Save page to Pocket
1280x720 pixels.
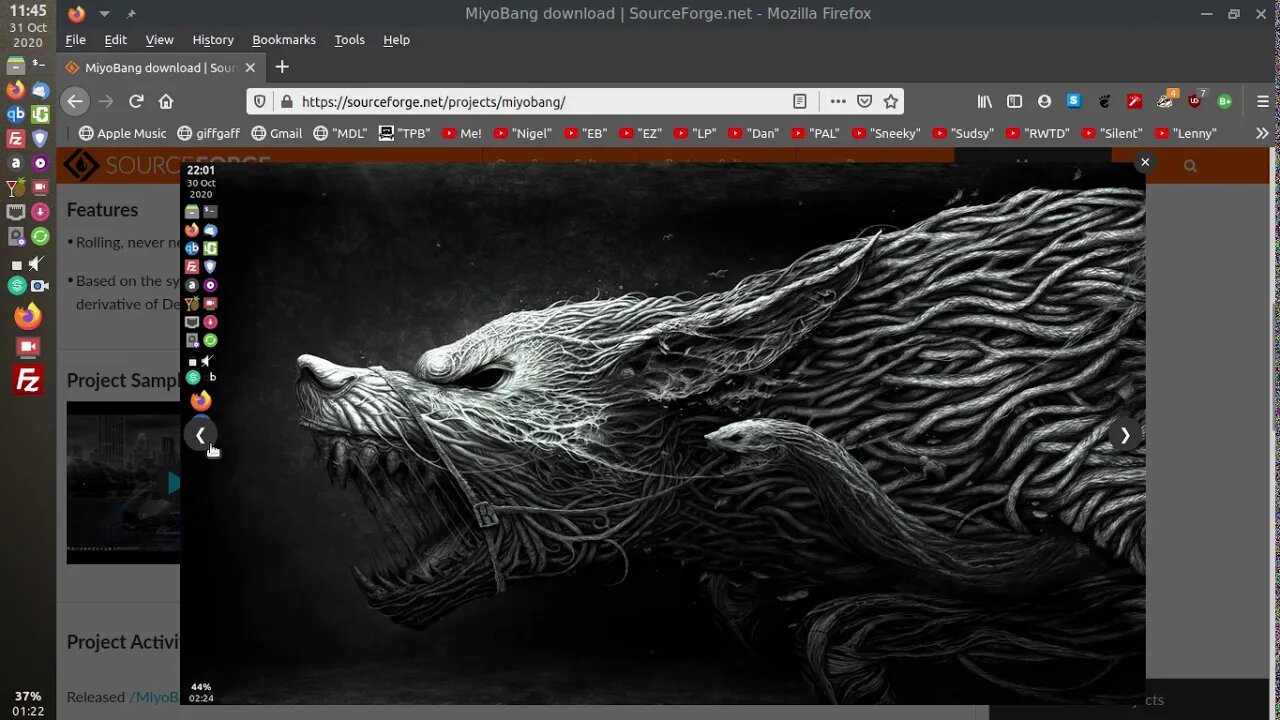(865, 101)
